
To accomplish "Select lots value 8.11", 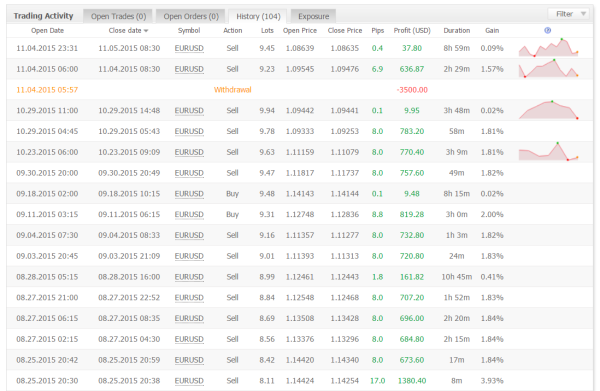I will click(x=267, y=381).
